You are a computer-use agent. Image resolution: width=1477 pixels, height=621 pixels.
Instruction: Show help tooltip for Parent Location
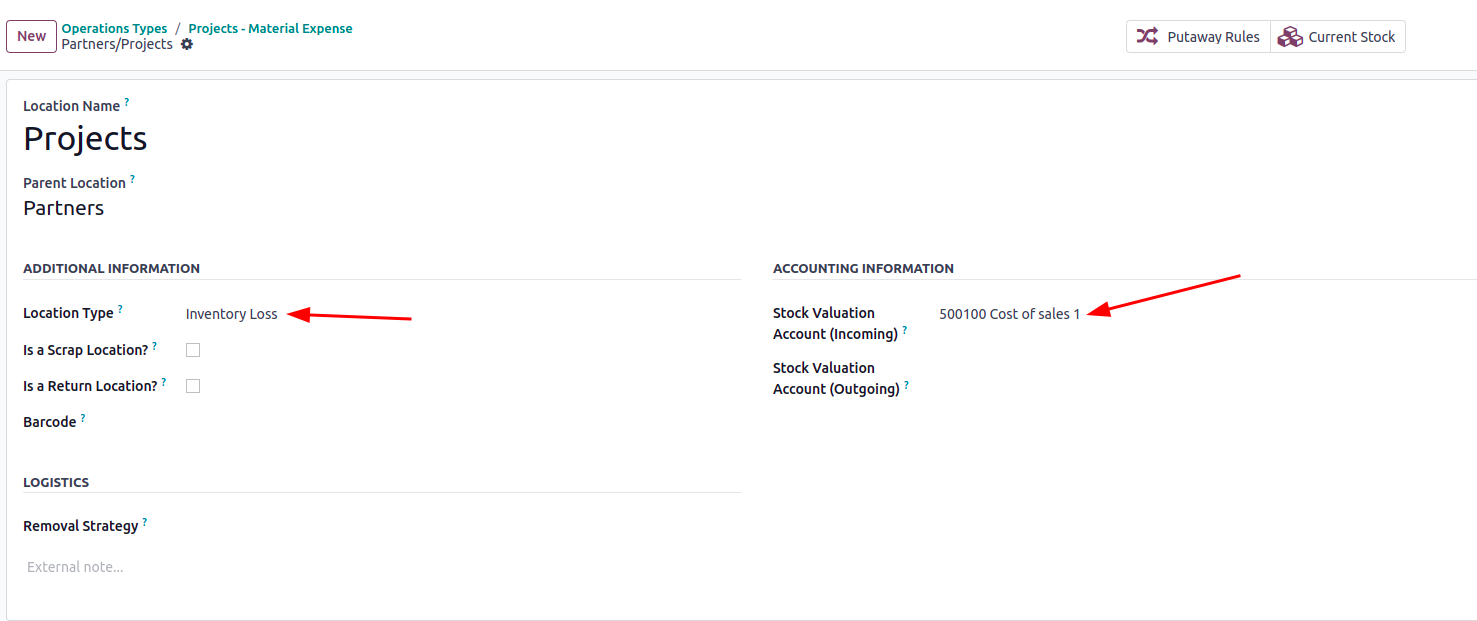(133, 179)
